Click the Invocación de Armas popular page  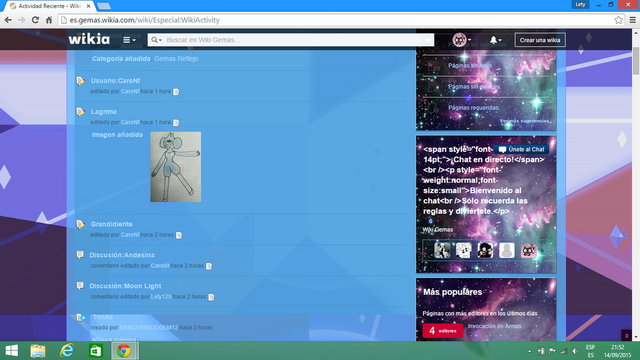[494, 326]
